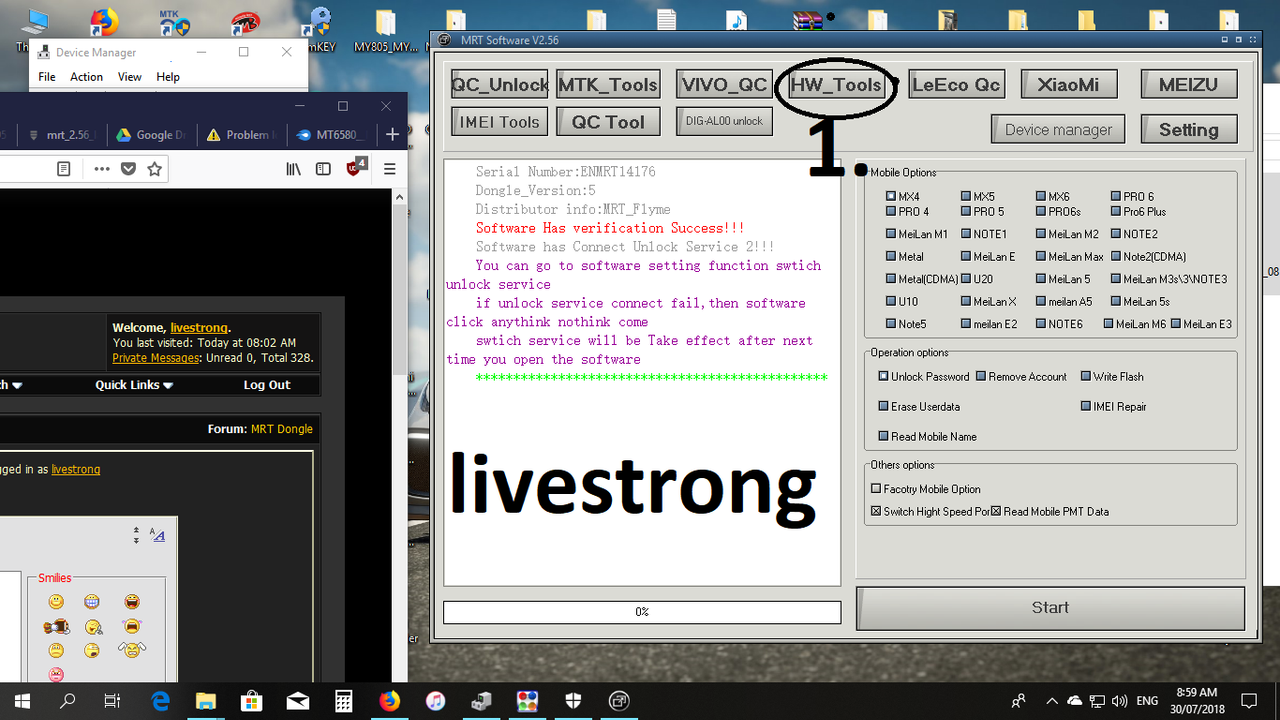
Task: Click Device manager button in MRT
Action: pyautogui.click(x=1059, y=129)
